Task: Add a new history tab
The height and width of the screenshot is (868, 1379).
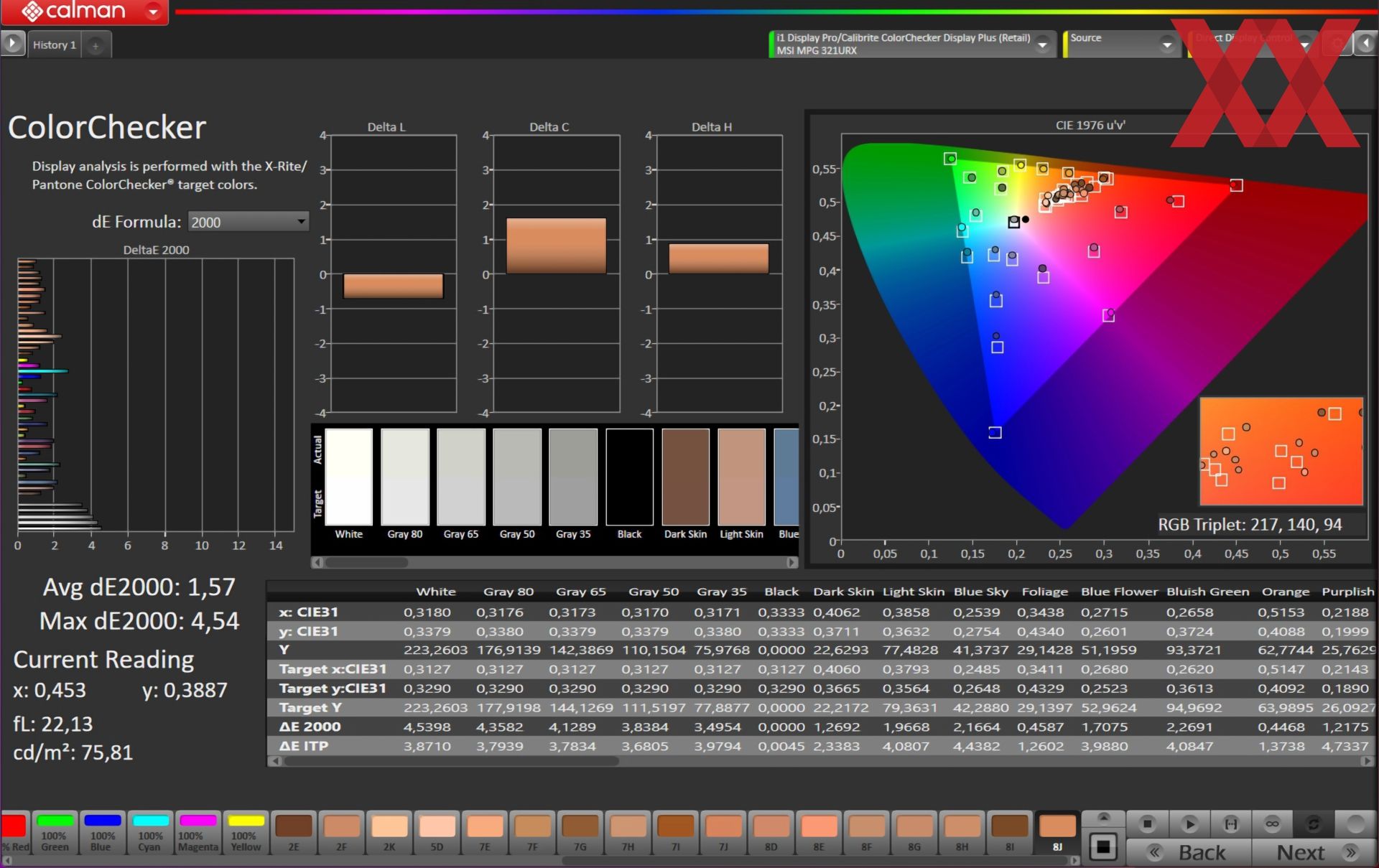Action: click(96, 45)
